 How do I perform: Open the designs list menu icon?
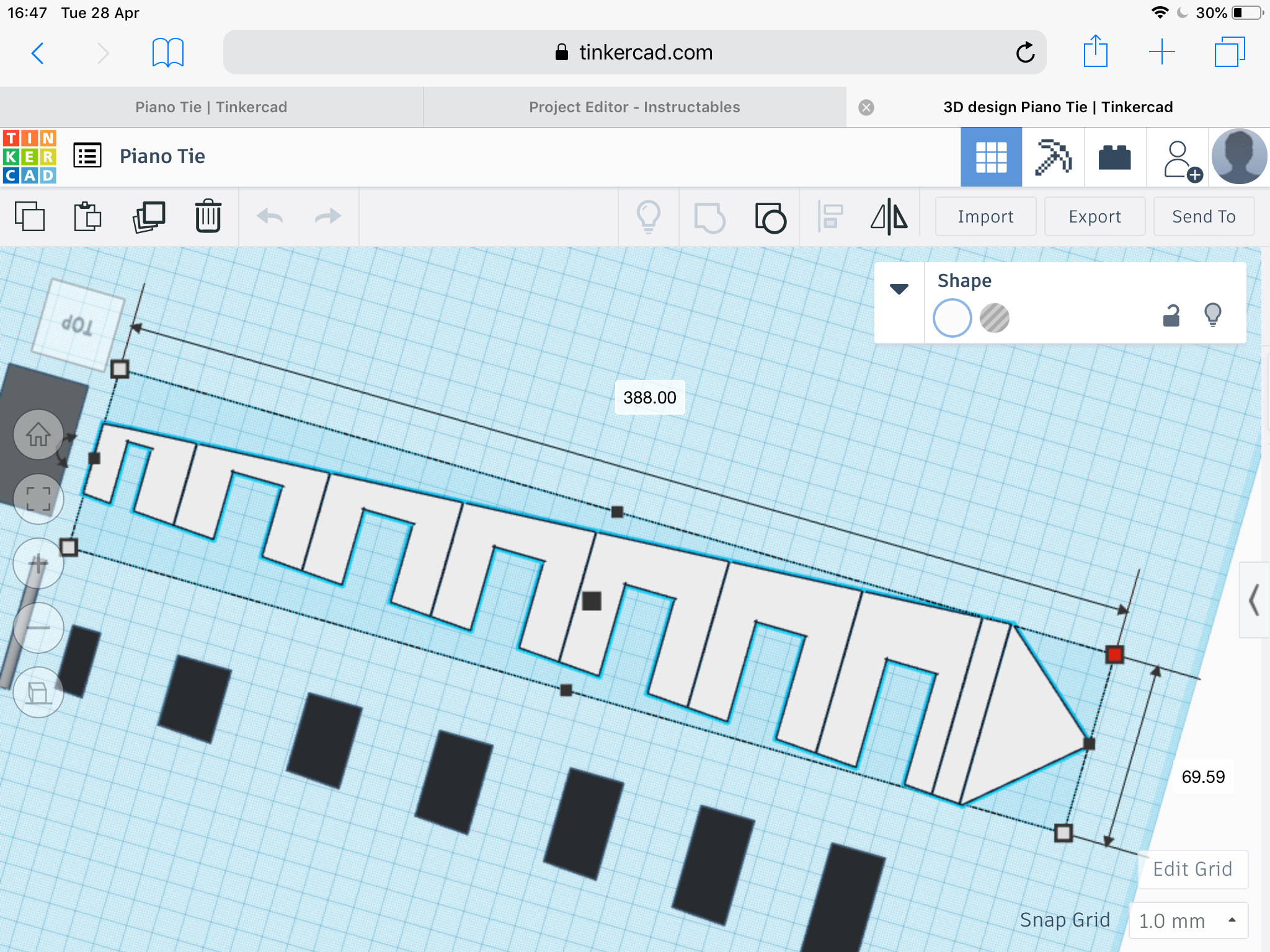pos(87,156)
